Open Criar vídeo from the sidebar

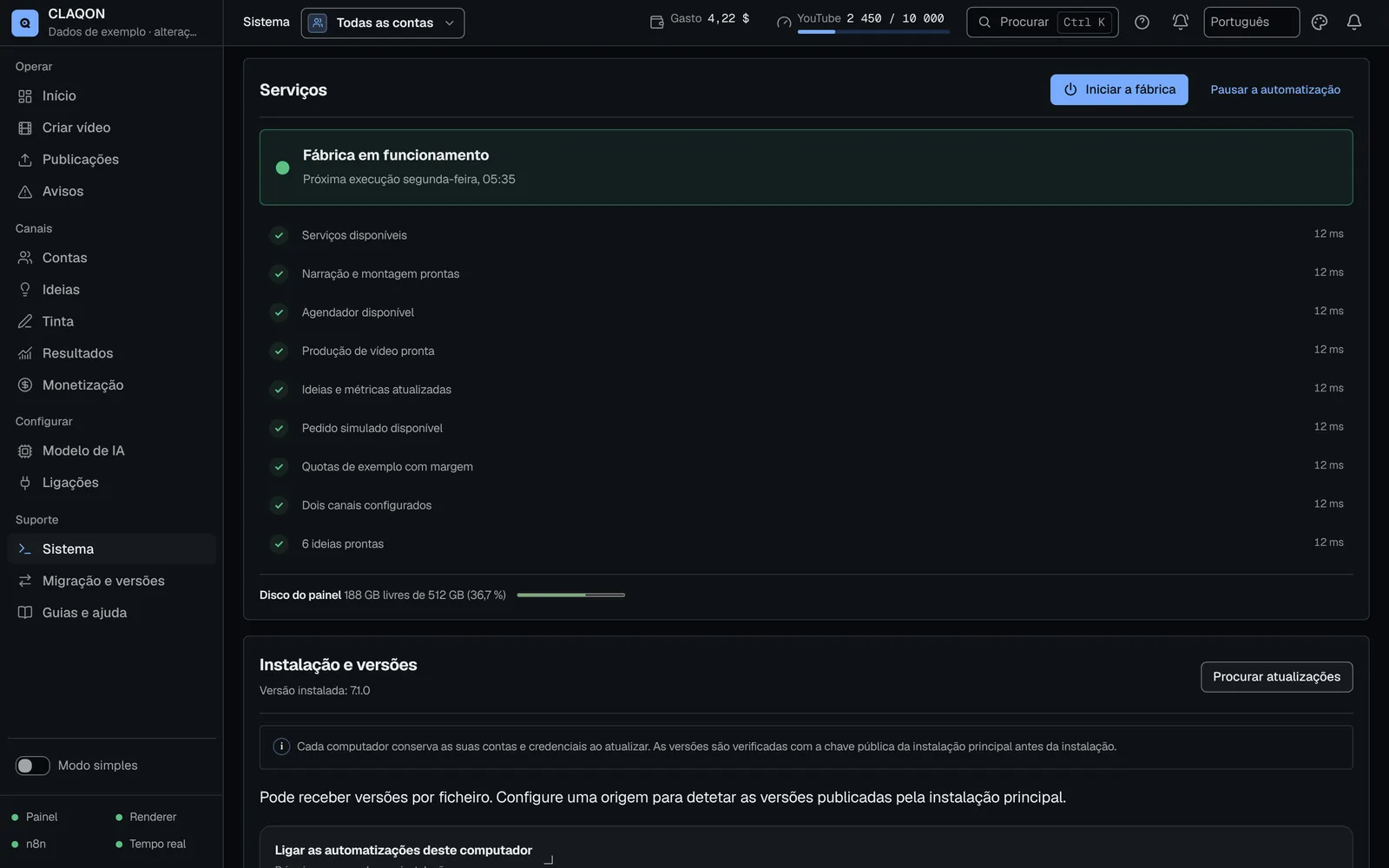point(111,128)
